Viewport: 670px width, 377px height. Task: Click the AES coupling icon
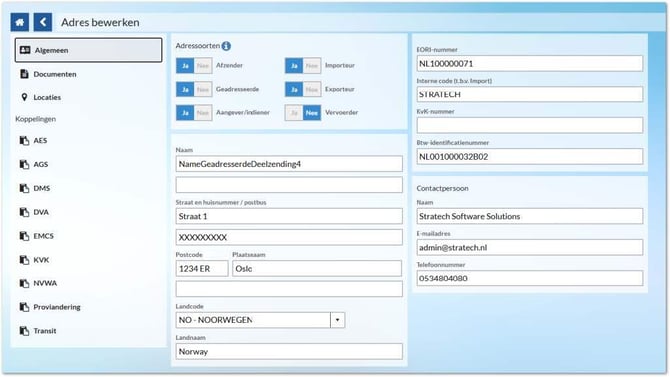coord(24,141)
